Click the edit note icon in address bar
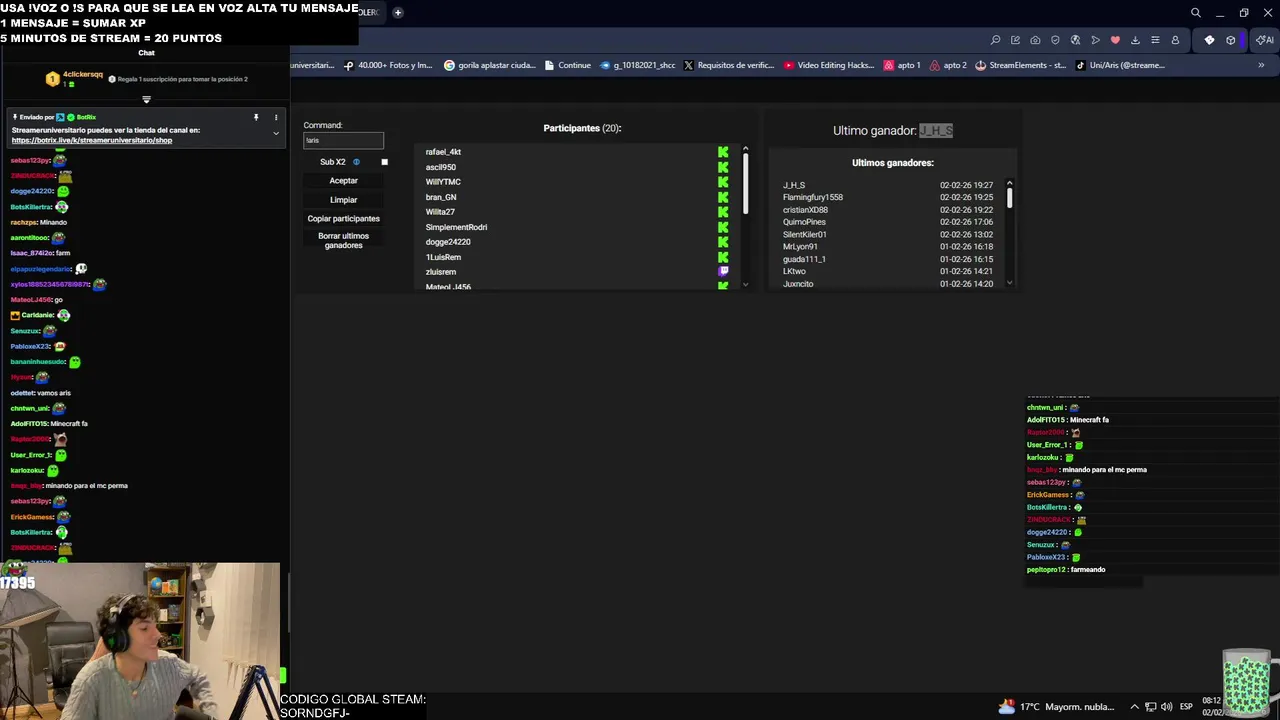This screenshot has width=1280, height=720. (x=1015, y=40)
